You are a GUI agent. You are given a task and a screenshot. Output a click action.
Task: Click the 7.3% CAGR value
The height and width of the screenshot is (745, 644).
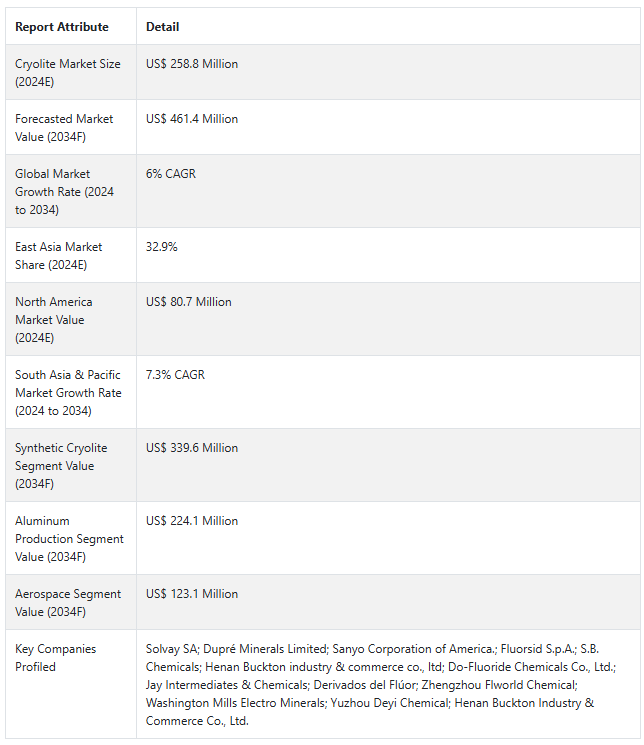(x=175, y=375)
